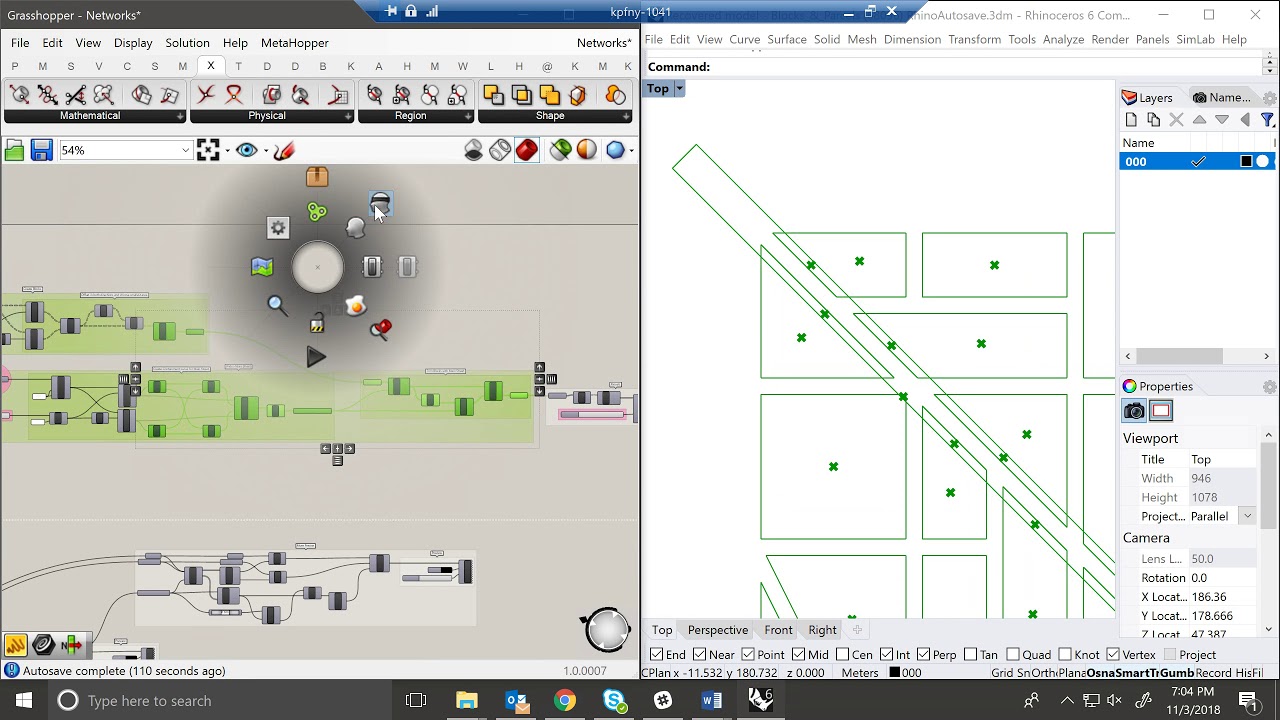1280x720 pixels.
Task: Toggle the Near object snap checkbox
Action: 699,655
